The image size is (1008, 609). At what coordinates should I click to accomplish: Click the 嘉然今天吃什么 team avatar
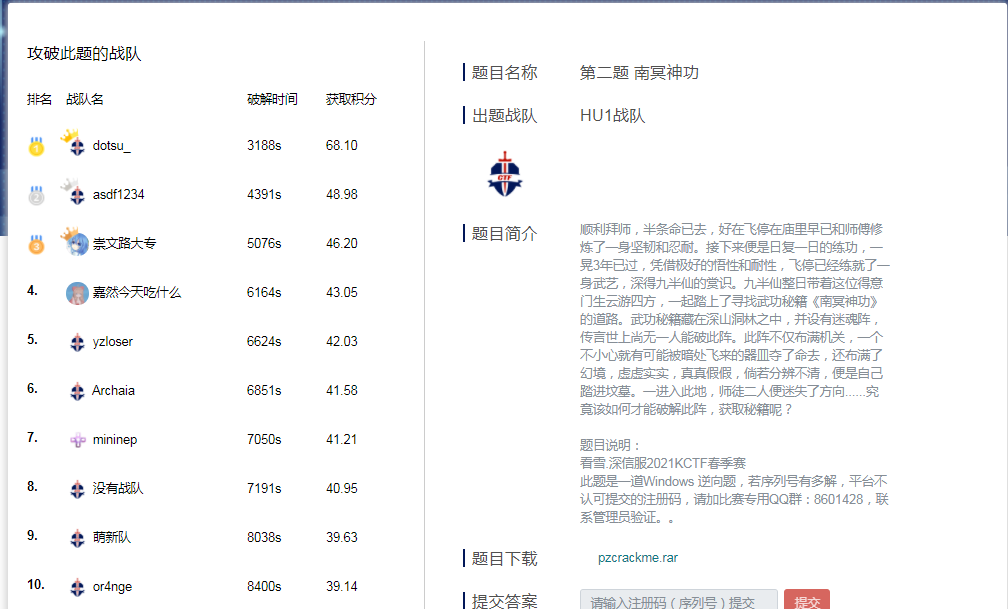77,293
